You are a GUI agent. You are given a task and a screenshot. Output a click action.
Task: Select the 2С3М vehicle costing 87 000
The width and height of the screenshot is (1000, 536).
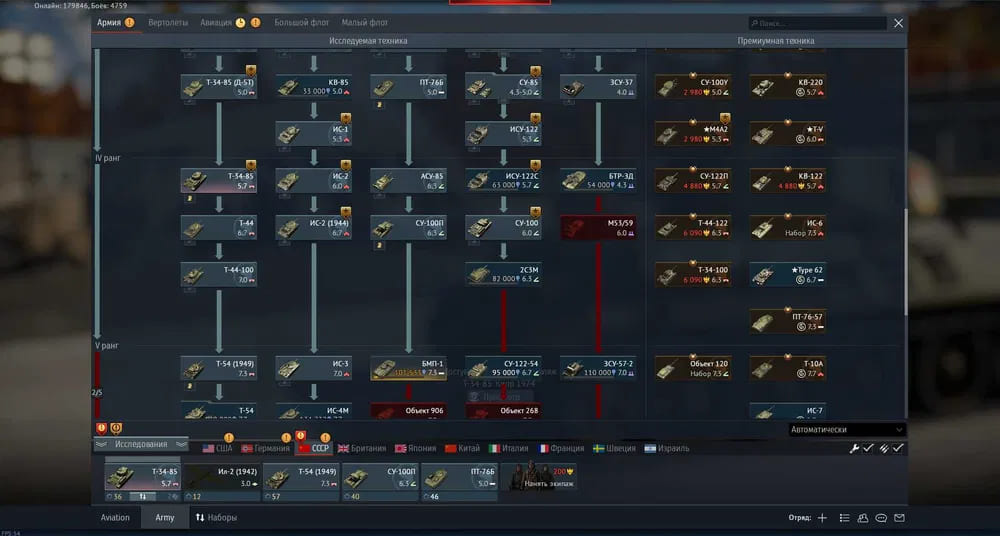point(503,274)
